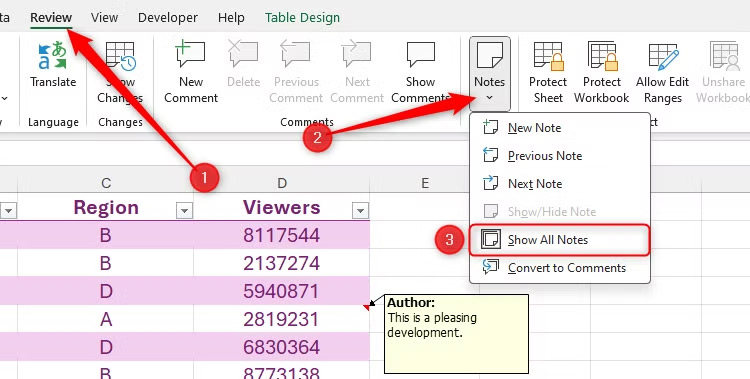The image size is (750, 379).
Task: Switch to the View tab
Action: [x=104, y=18]
